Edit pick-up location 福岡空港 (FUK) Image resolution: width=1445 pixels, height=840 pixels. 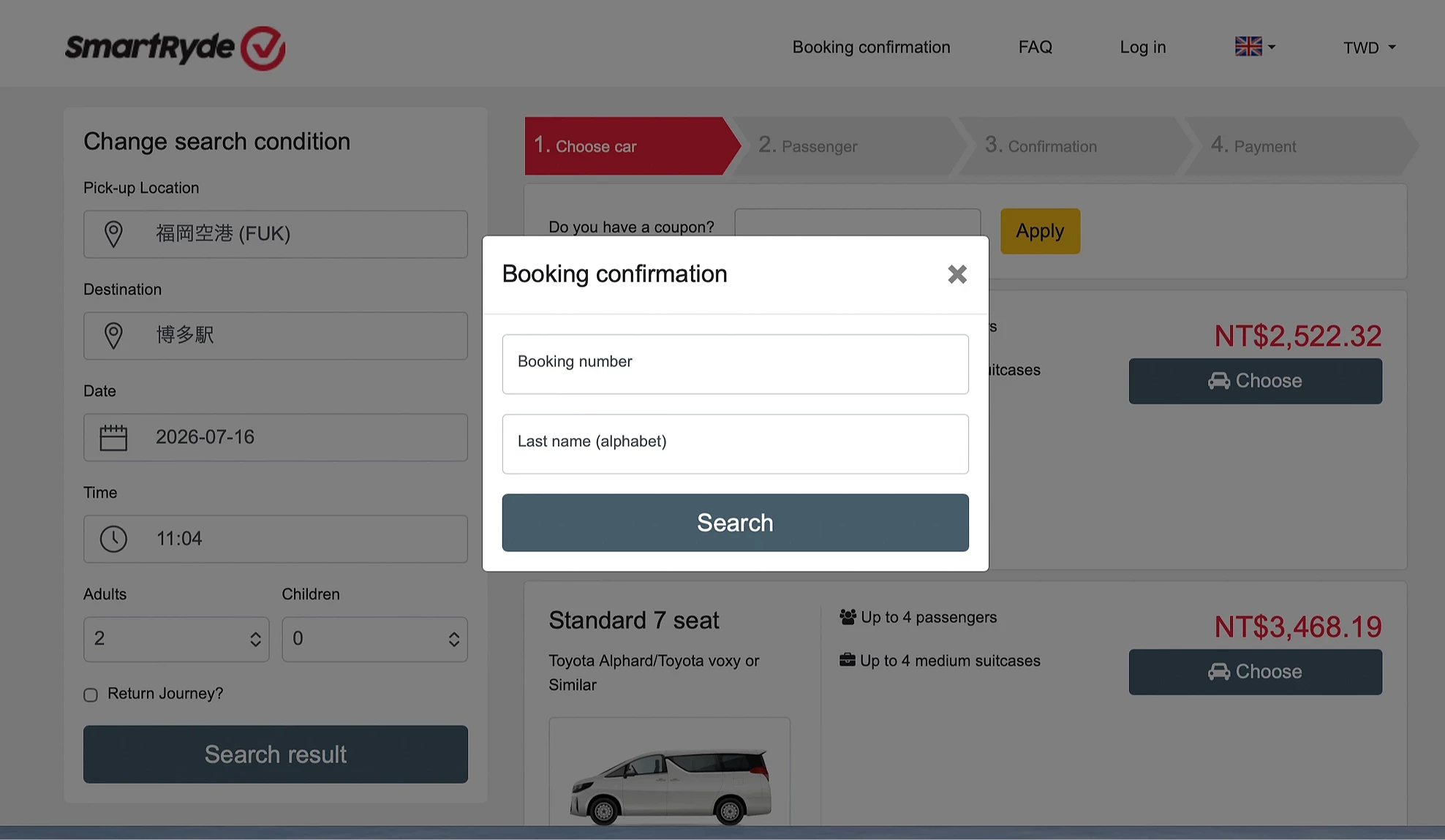[x=276, y=234]
